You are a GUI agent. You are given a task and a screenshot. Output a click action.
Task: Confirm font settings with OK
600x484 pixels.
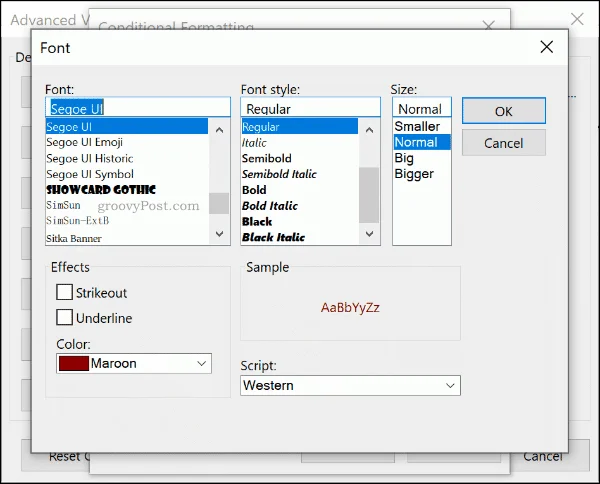[x=504, y=111]
